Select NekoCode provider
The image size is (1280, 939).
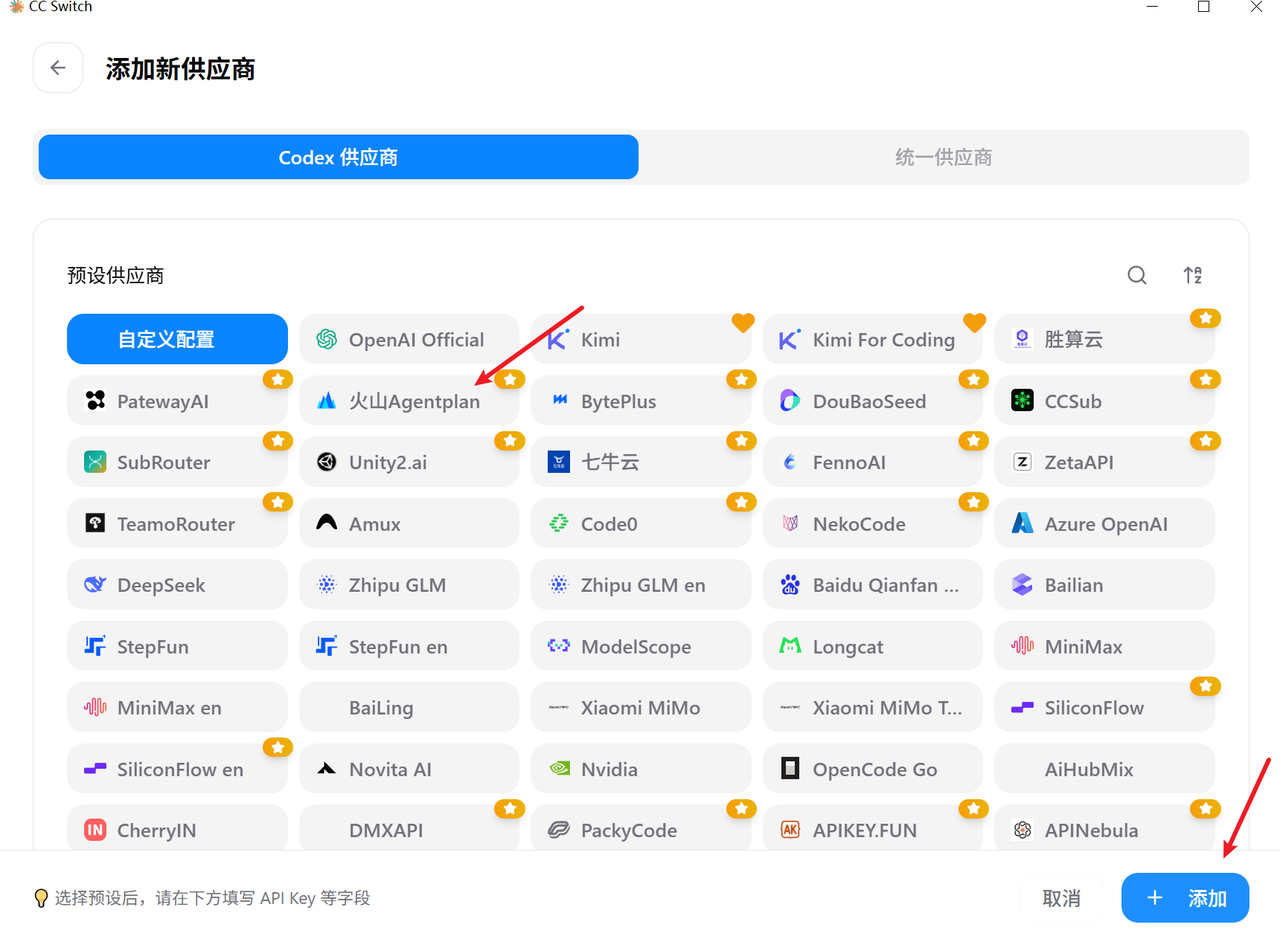click(x=873, y=523)
